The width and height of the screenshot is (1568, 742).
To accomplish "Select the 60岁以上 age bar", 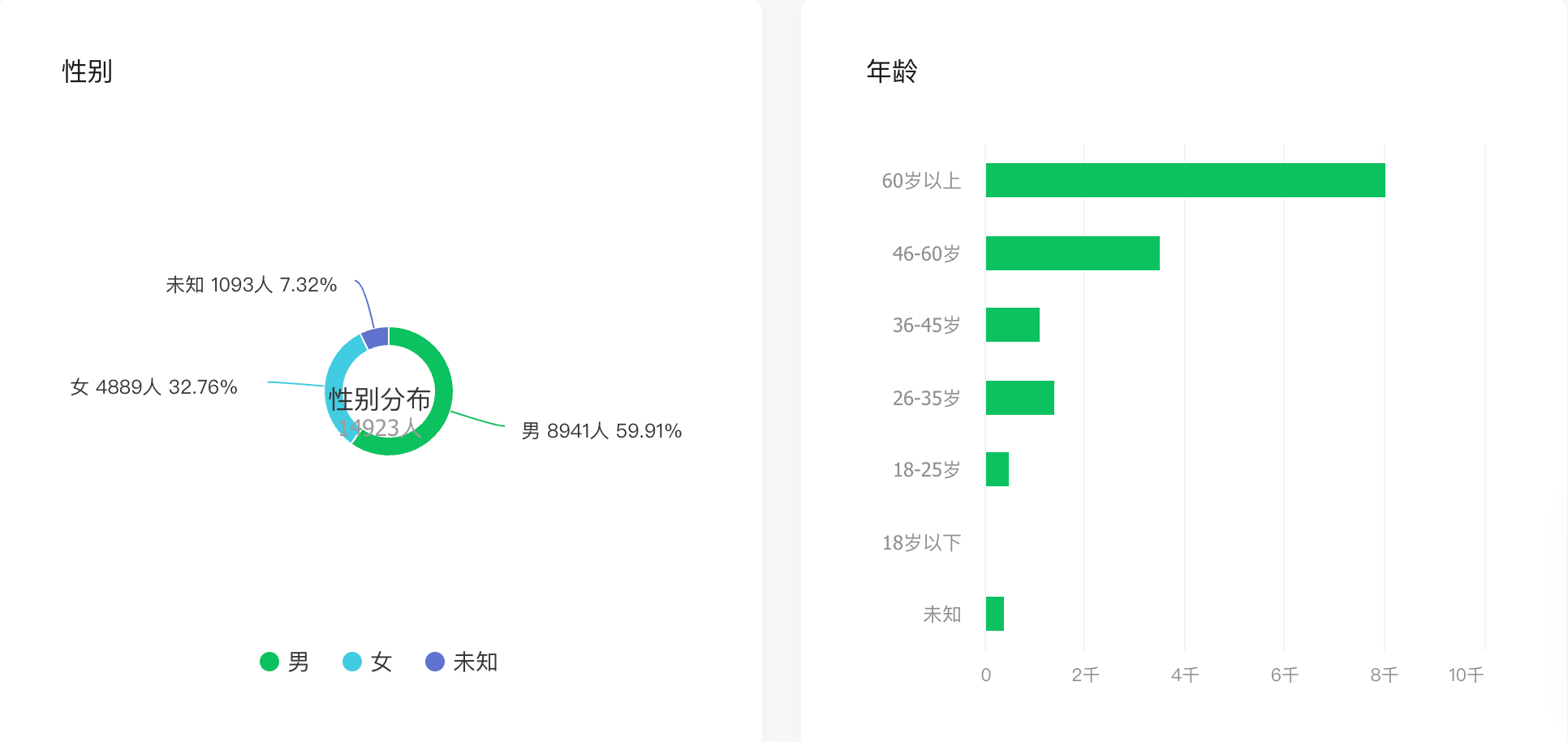I will tap(1185, 180).
